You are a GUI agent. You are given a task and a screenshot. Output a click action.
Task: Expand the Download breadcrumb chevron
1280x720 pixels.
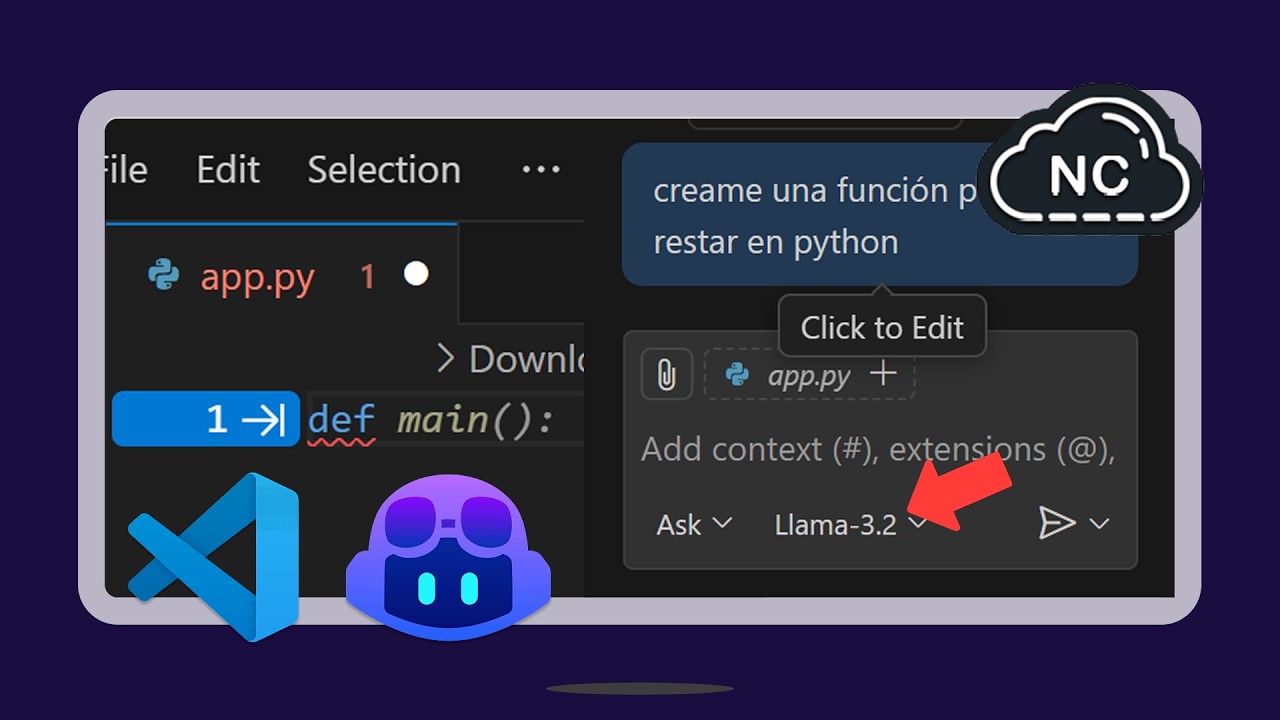[x=446, y=359]
